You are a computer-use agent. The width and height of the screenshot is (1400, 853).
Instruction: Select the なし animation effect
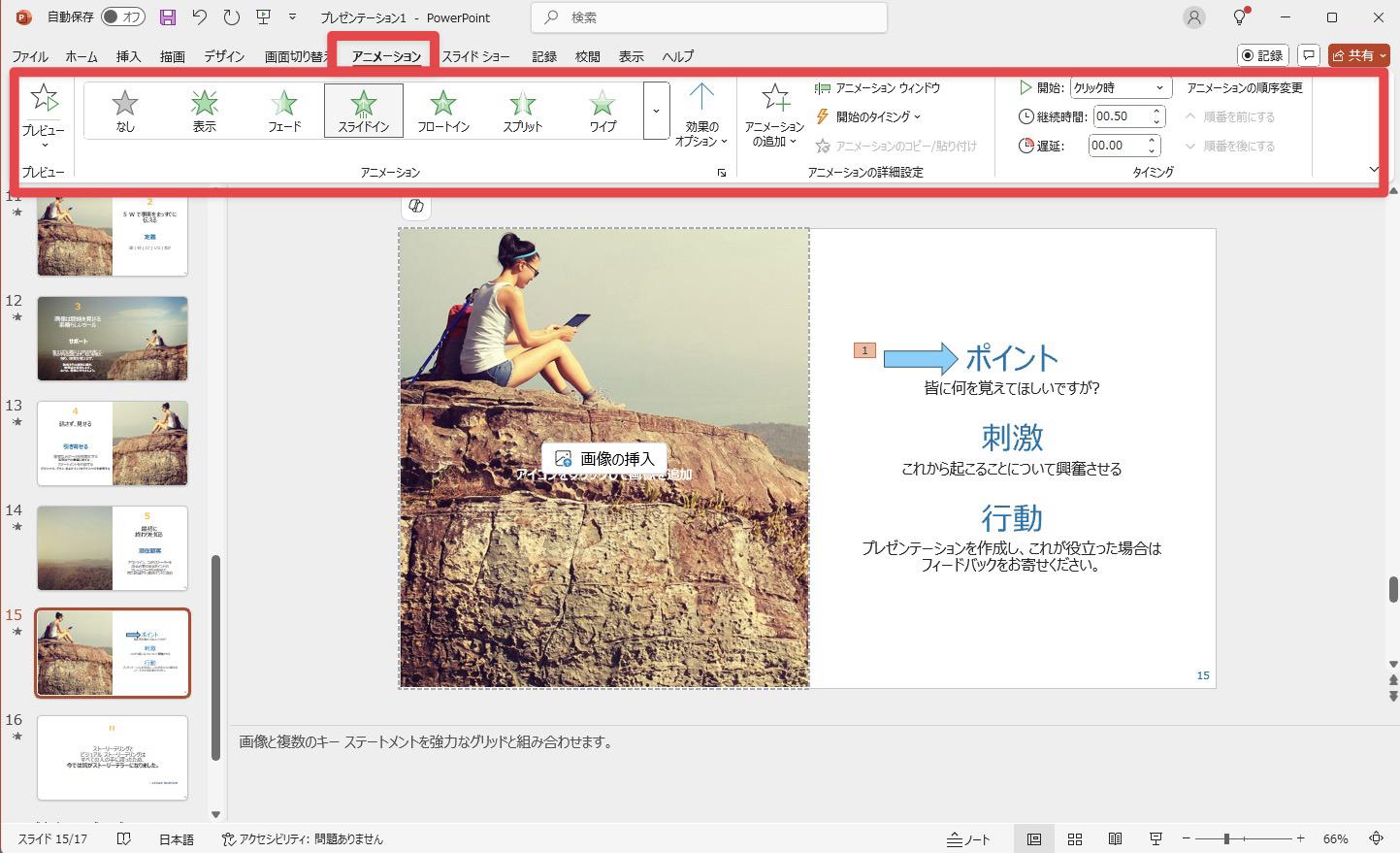tap(125, 111)
